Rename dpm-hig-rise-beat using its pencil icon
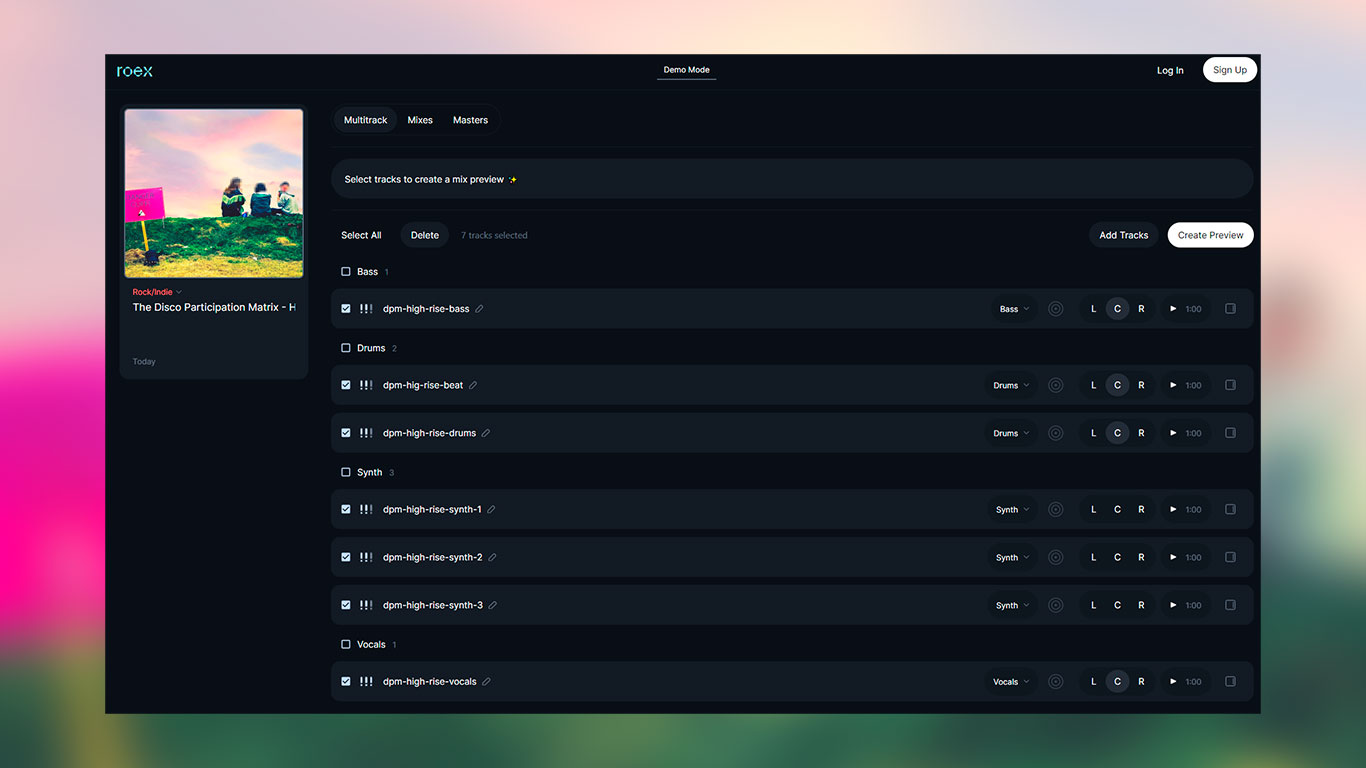 [x=473, y=385]
